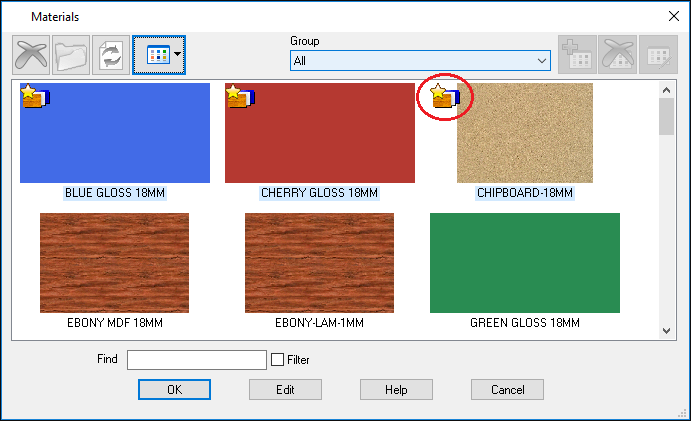Select the CHIPBOARD-18MM texture thumbnail
The width and height of the screenshot is (691, 421).
tap(525, 133)
